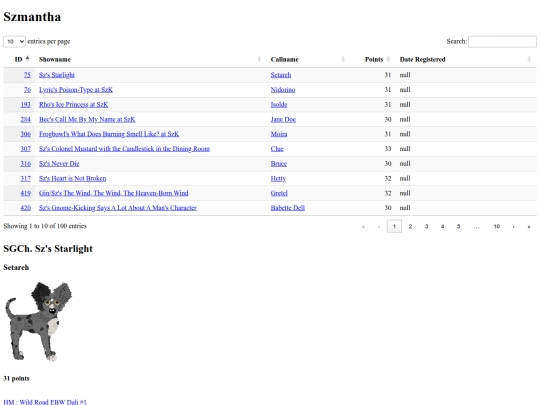Open ID link 420
540x405 pixels.
(x=25, y=208)
